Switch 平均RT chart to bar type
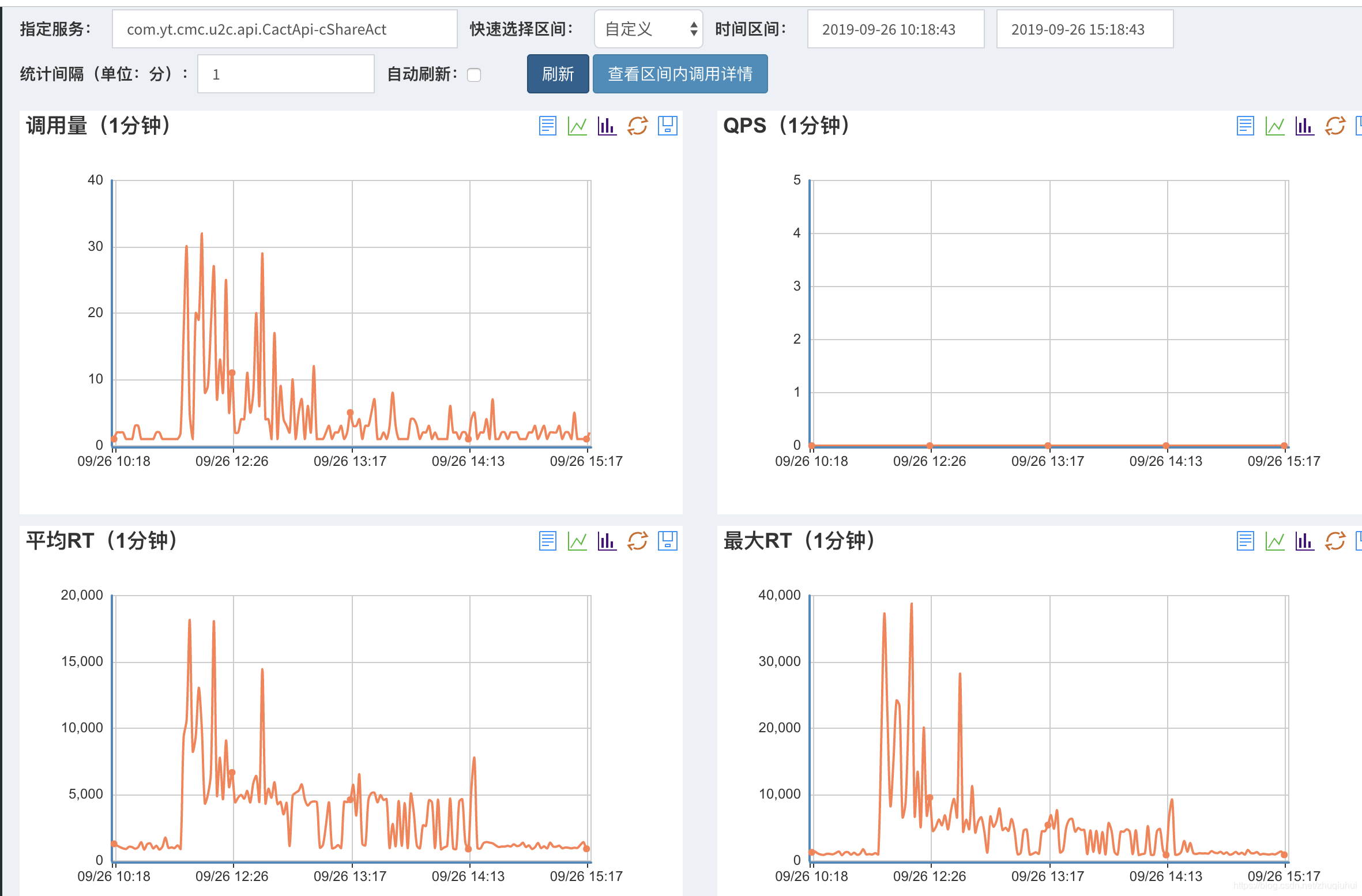Viewport: 1362px width, 896px height. [607, 541]
